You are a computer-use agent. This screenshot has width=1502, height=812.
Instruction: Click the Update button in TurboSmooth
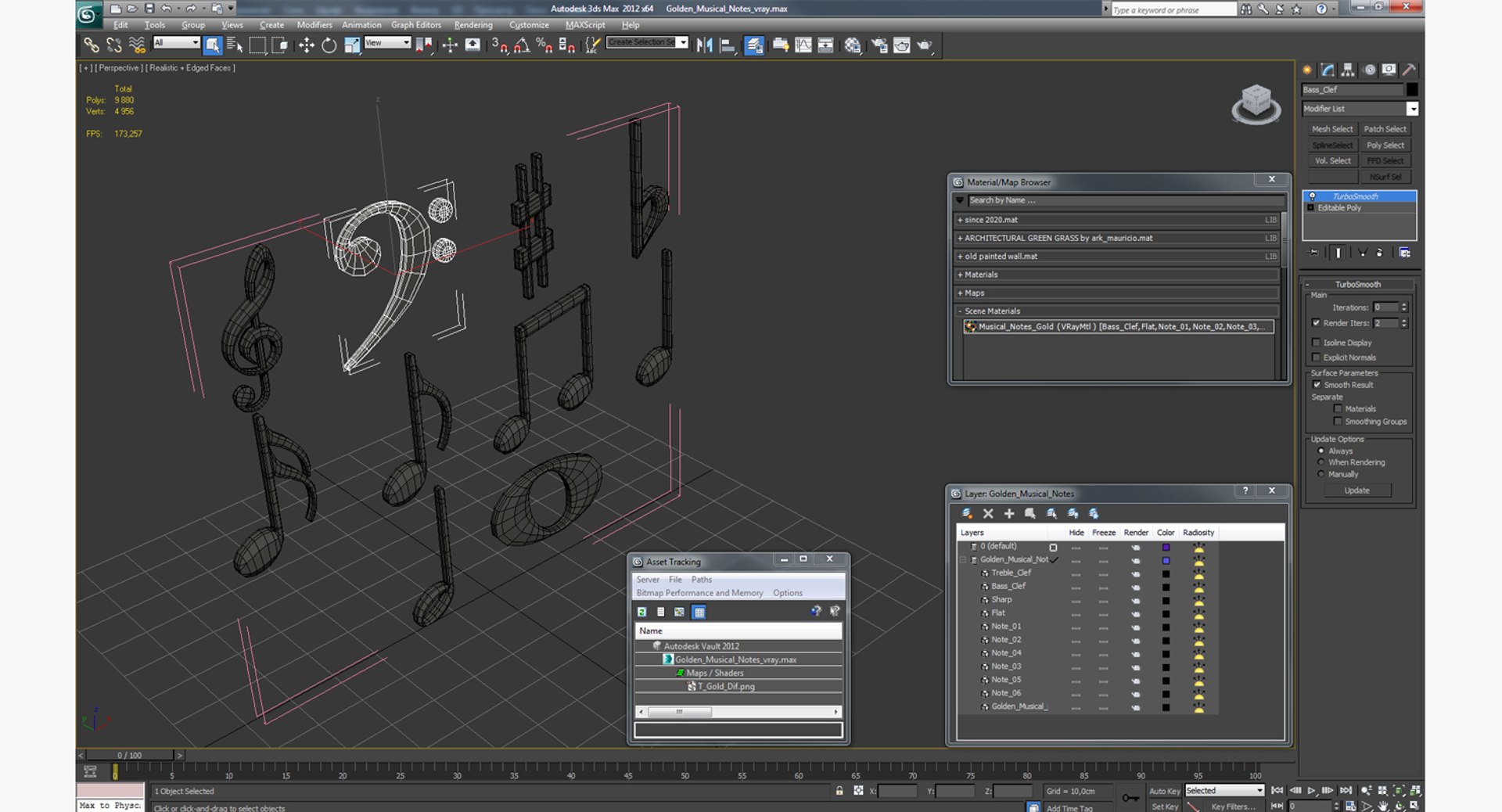pyautogui.click(x=1356, y=490)
